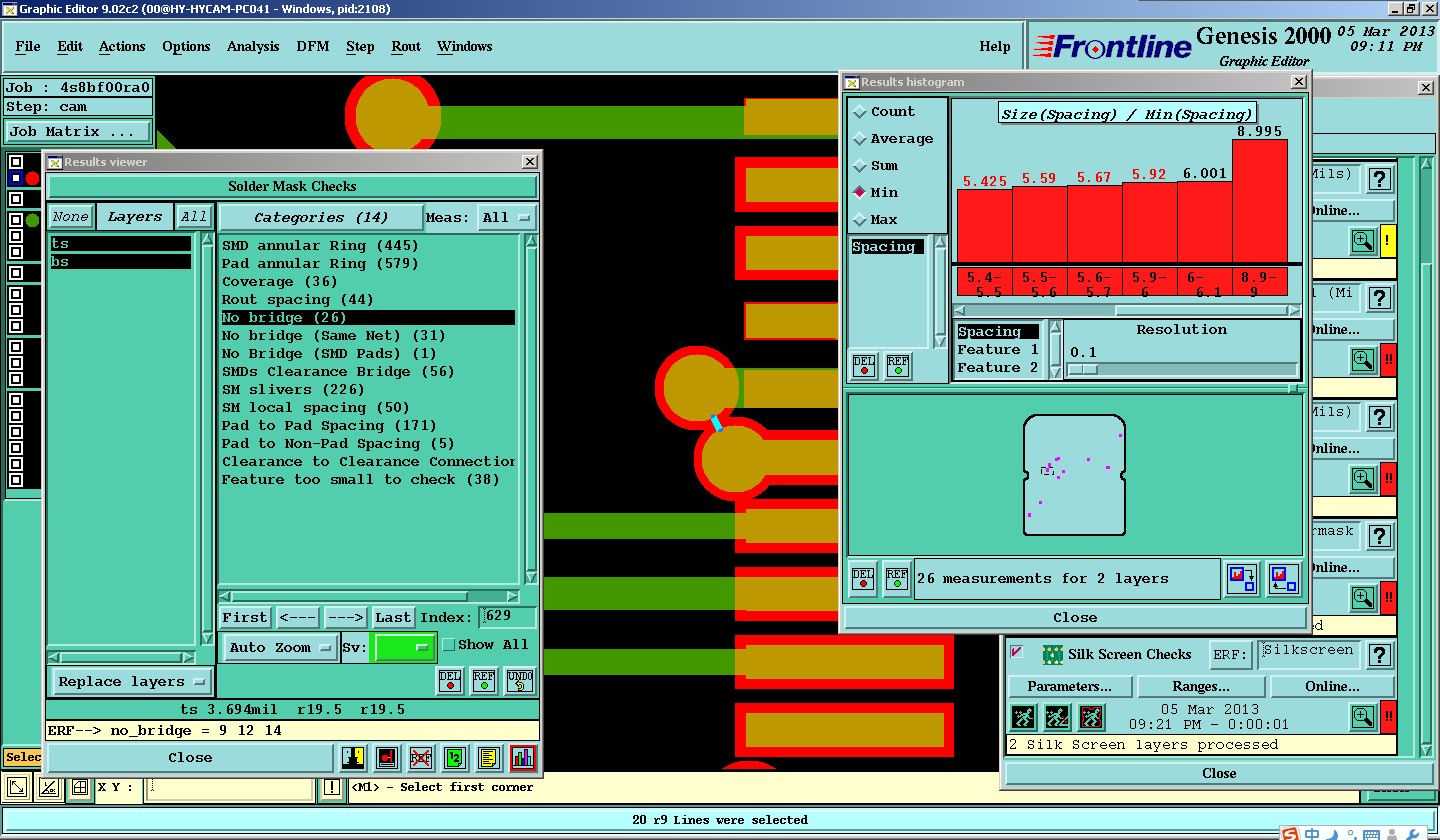Open the Auto Zoom dropdown
The image size is (1440, 840).
click(x=280, y=648)
